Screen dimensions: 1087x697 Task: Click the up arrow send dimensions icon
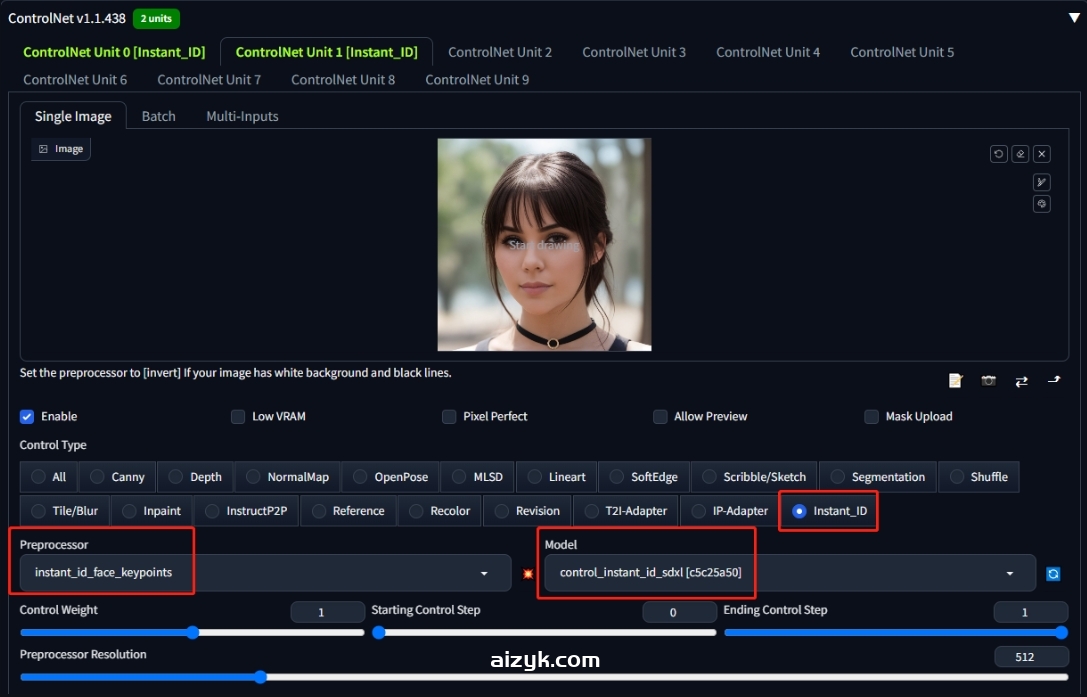tap(1053, 381)
